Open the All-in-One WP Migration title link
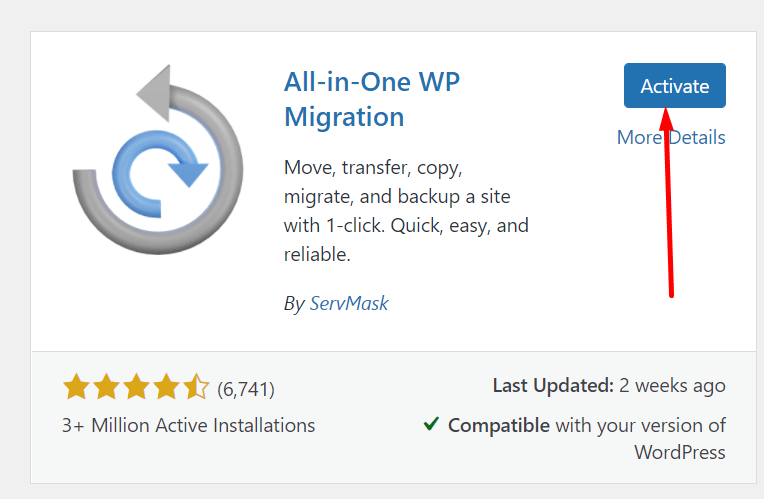This screenshot has width=764, height=499. (372, 99)
